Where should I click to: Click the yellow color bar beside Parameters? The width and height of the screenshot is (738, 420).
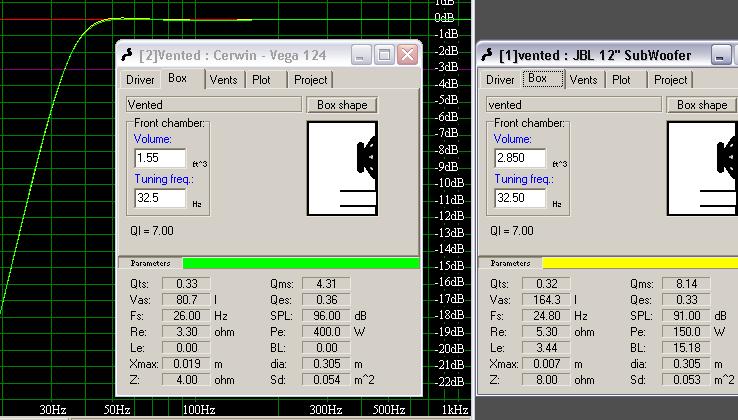point(640,263)
